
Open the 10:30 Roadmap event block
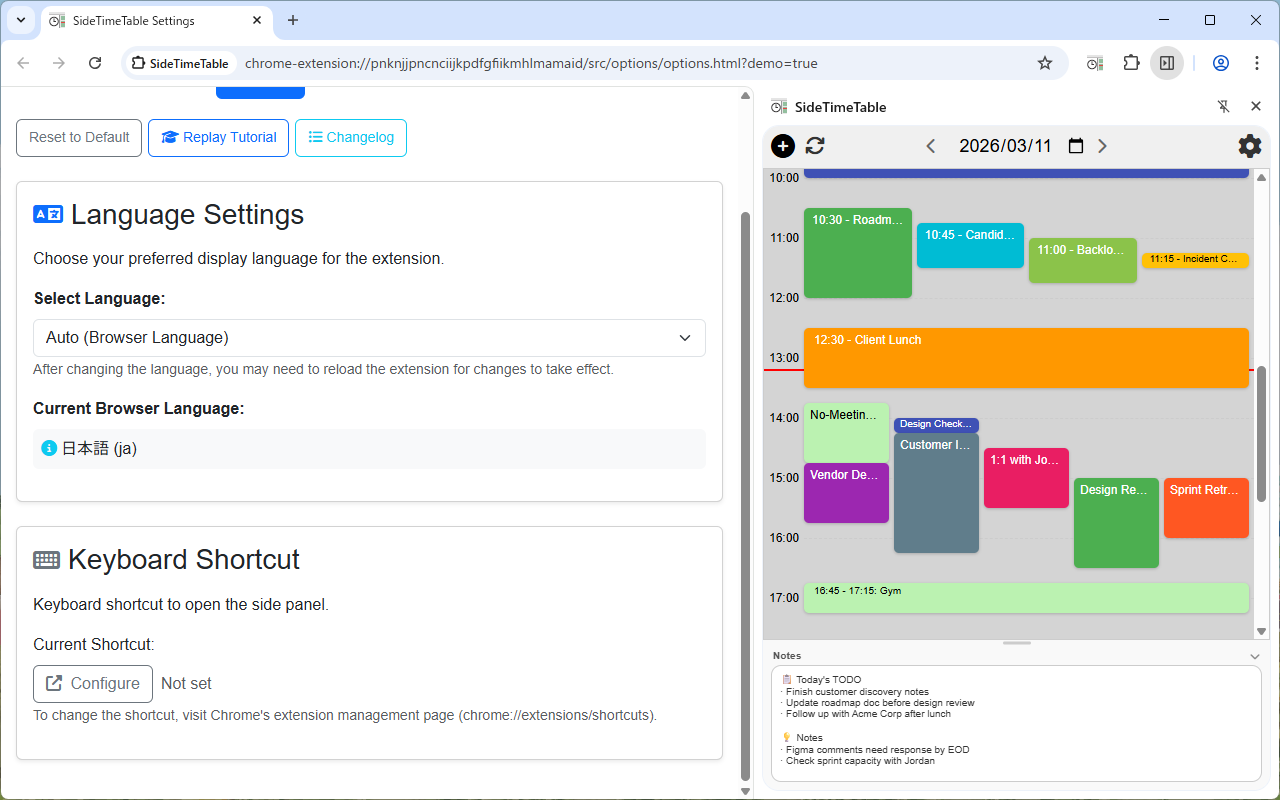(x=858, y=253)
